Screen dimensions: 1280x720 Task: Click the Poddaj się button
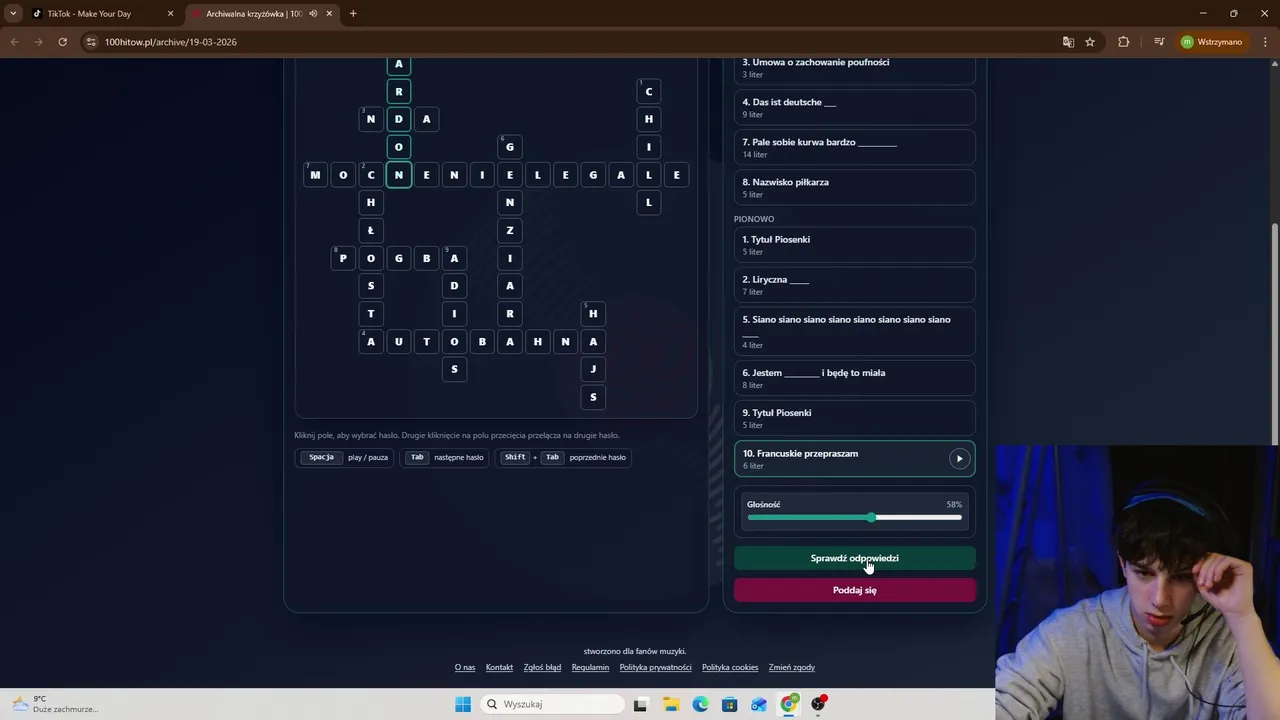[x=854, y=590]
